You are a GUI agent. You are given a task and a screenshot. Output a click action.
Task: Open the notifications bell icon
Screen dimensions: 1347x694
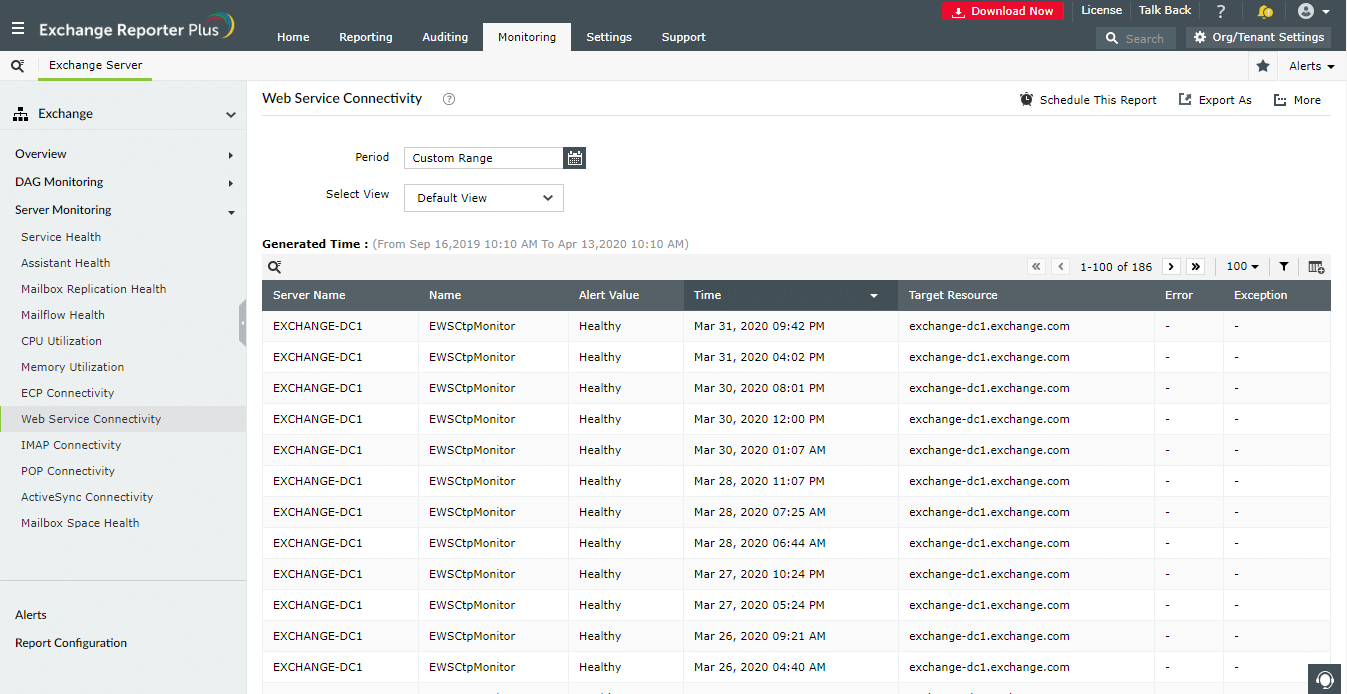click(x=1265, y=11)
